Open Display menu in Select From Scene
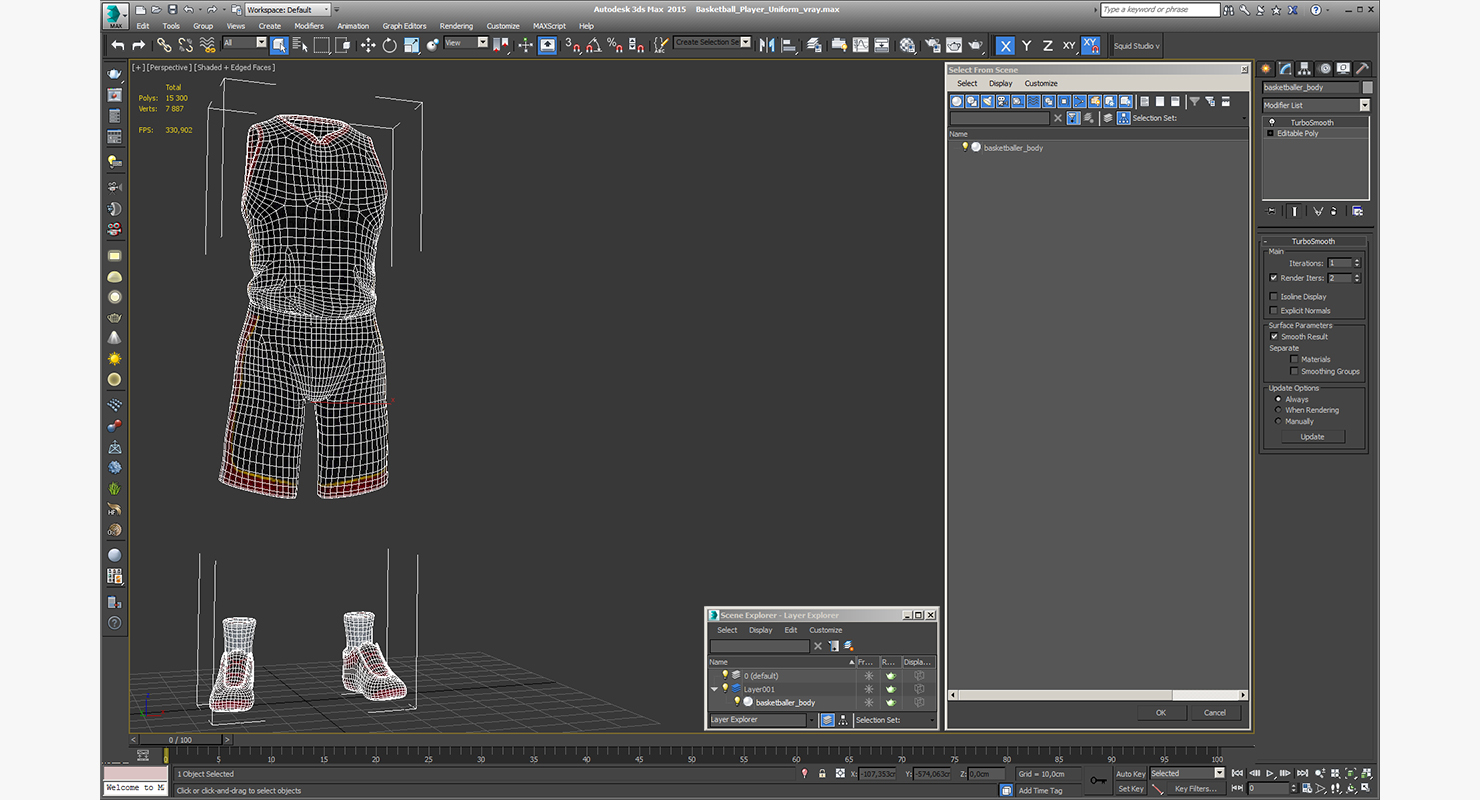The height and width of the screenshot is (800, 1480). 1001,84
